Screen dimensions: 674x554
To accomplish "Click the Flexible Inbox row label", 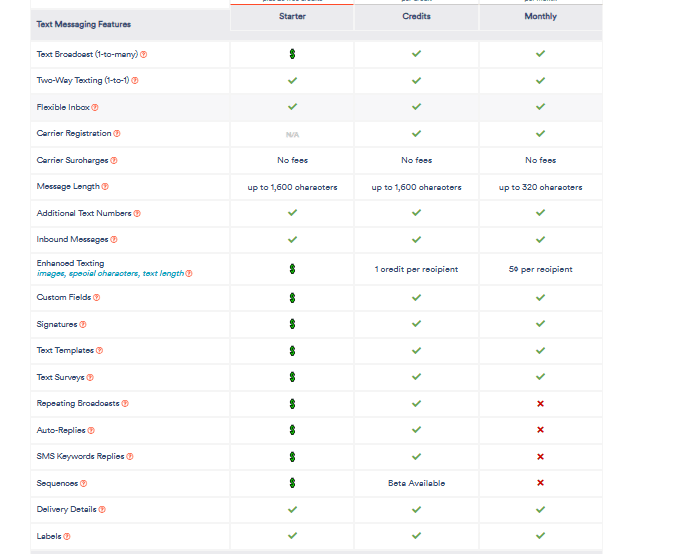I will (63, 107).
